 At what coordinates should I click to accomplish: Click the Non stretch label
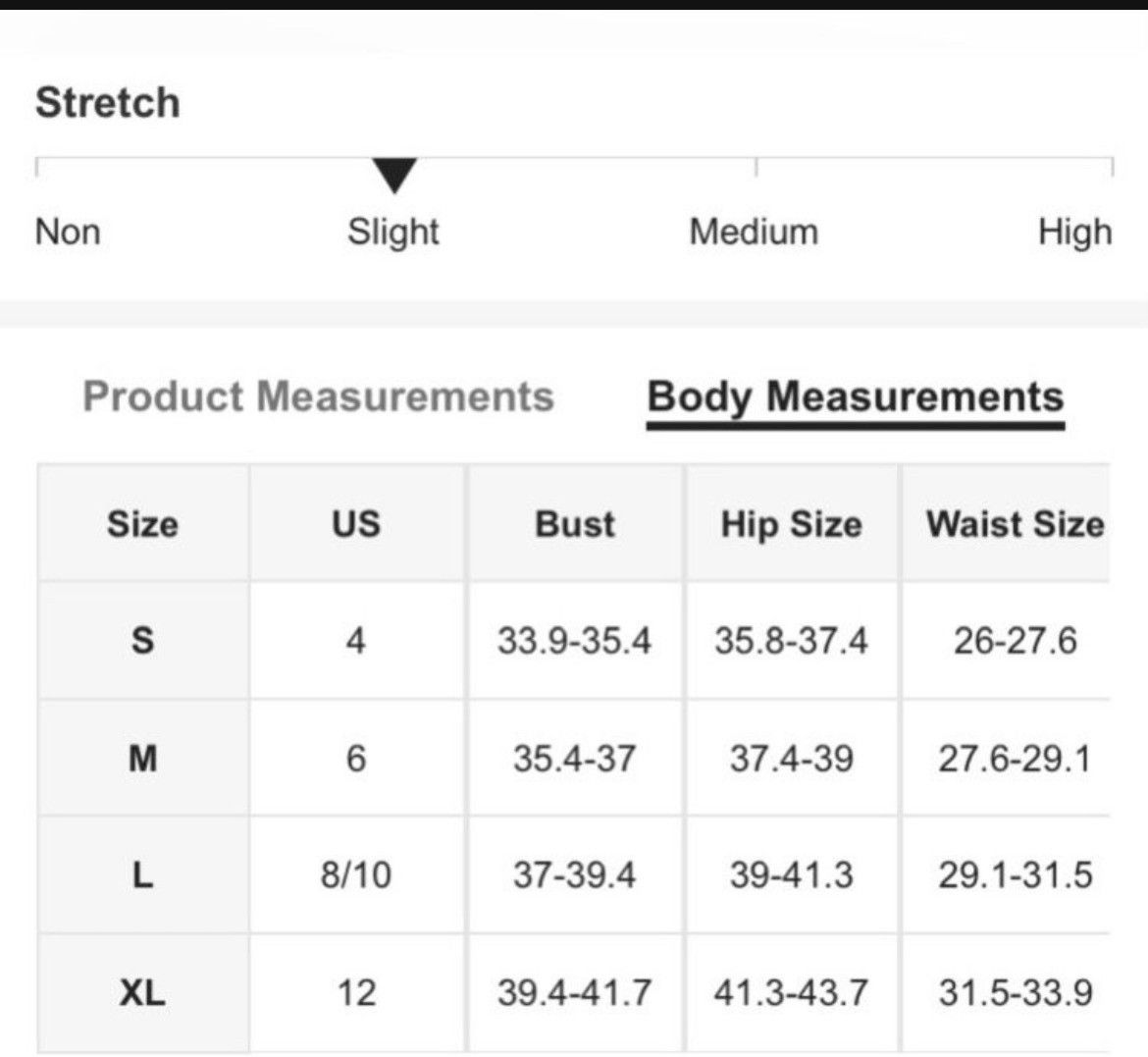(68, 232)
